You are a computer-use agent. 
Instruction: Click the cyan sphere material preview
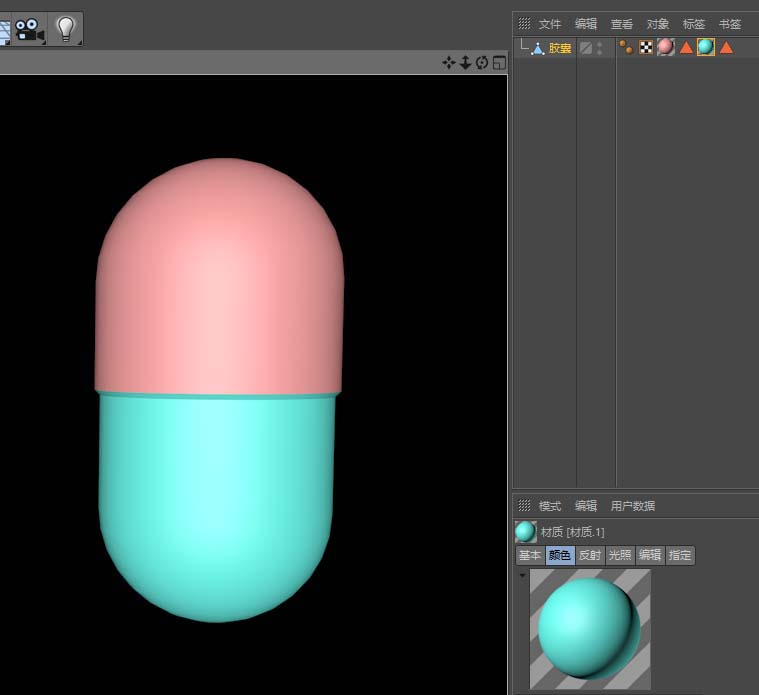pos(590,629)
